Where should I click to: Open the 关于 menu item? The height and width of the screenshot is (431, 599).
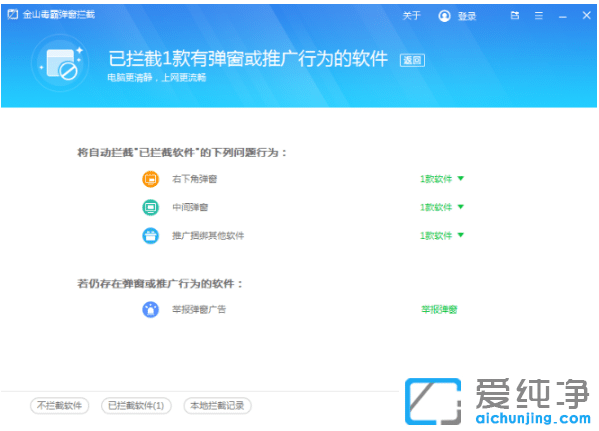click(x=411, y=16)
